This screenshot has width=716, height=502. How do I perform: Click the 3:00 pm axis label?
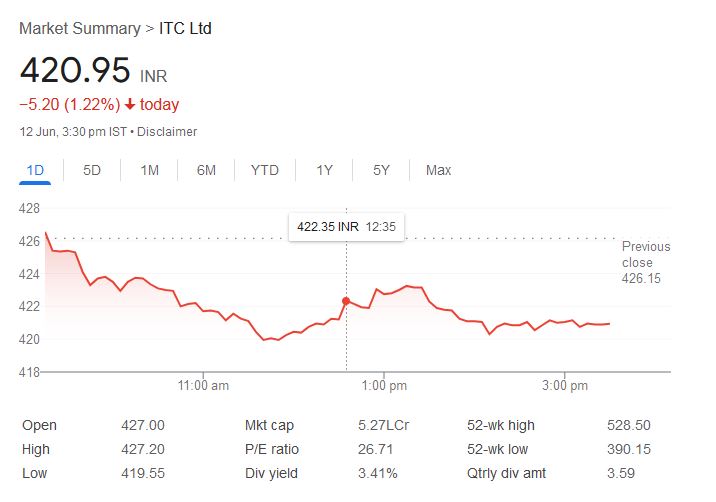564,385
